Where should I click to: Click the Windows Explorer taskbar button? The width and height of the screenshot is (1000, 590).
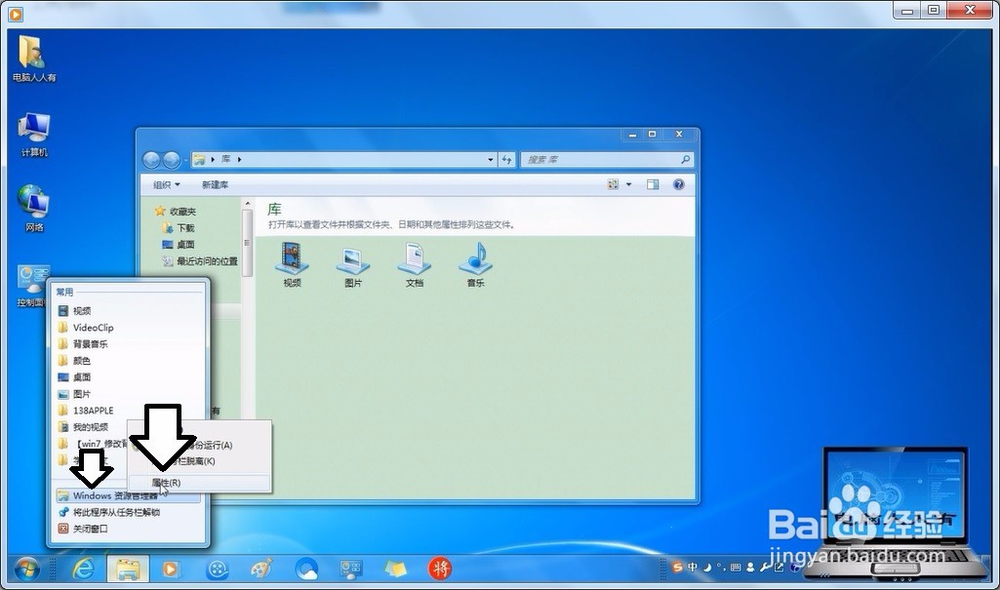(128, 568)
